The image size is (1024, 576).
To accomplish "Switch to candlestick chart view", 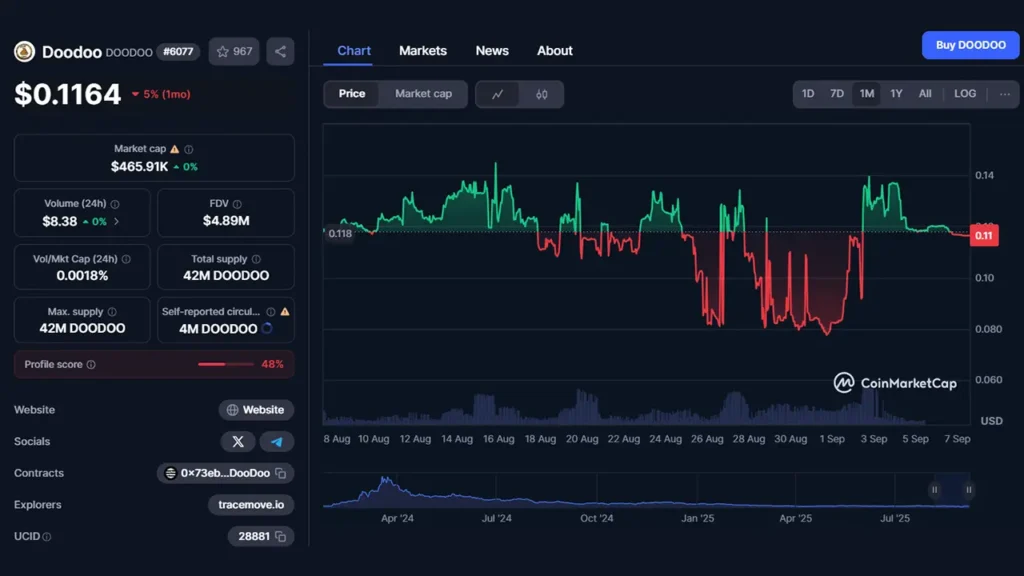I will [x=541, y=94].
